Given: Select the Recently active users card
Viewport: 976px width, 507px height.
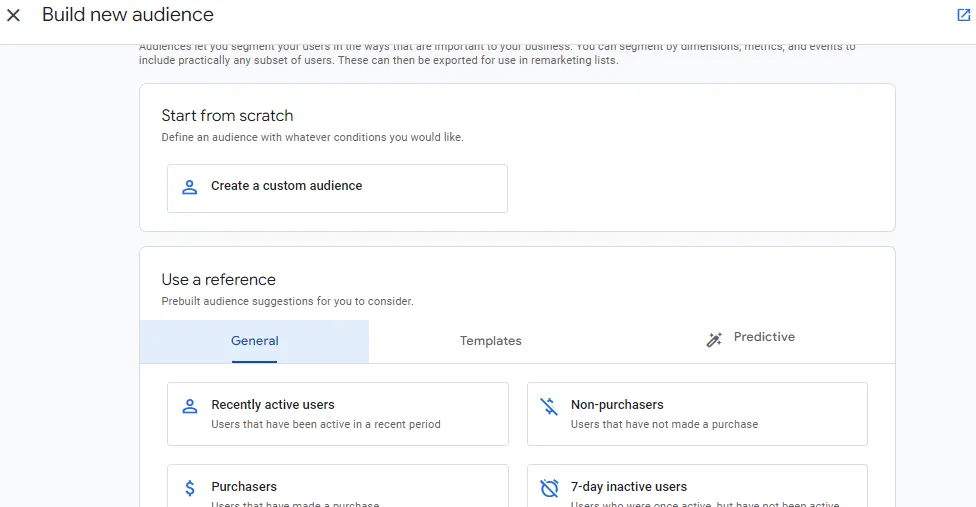Looking at the screenshot, I should tap(338, 414).
